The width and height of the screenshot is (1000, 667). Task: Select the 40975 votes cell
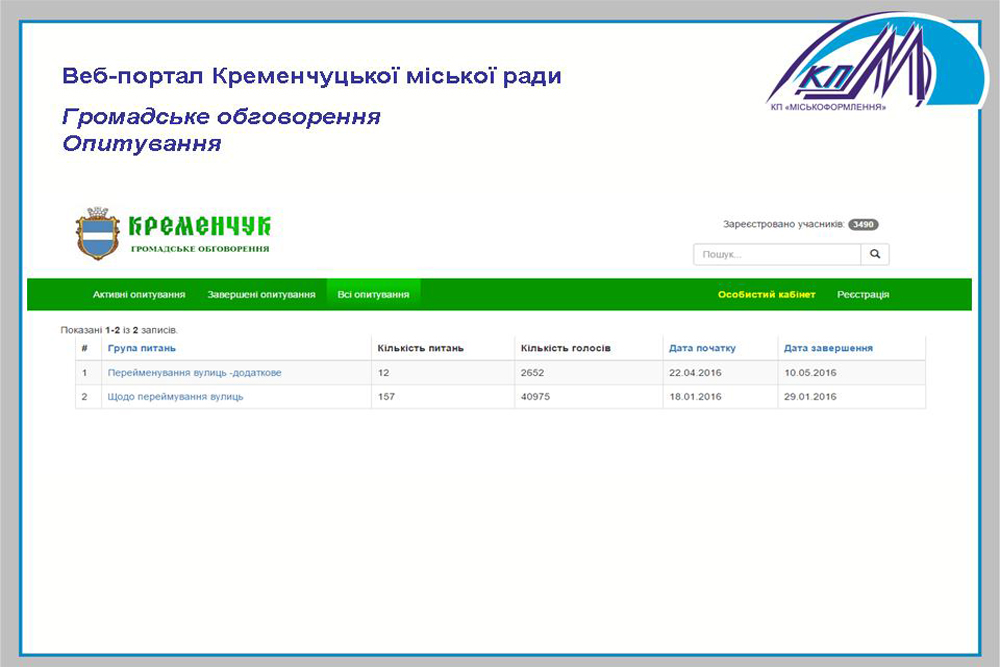pos(535,397)
